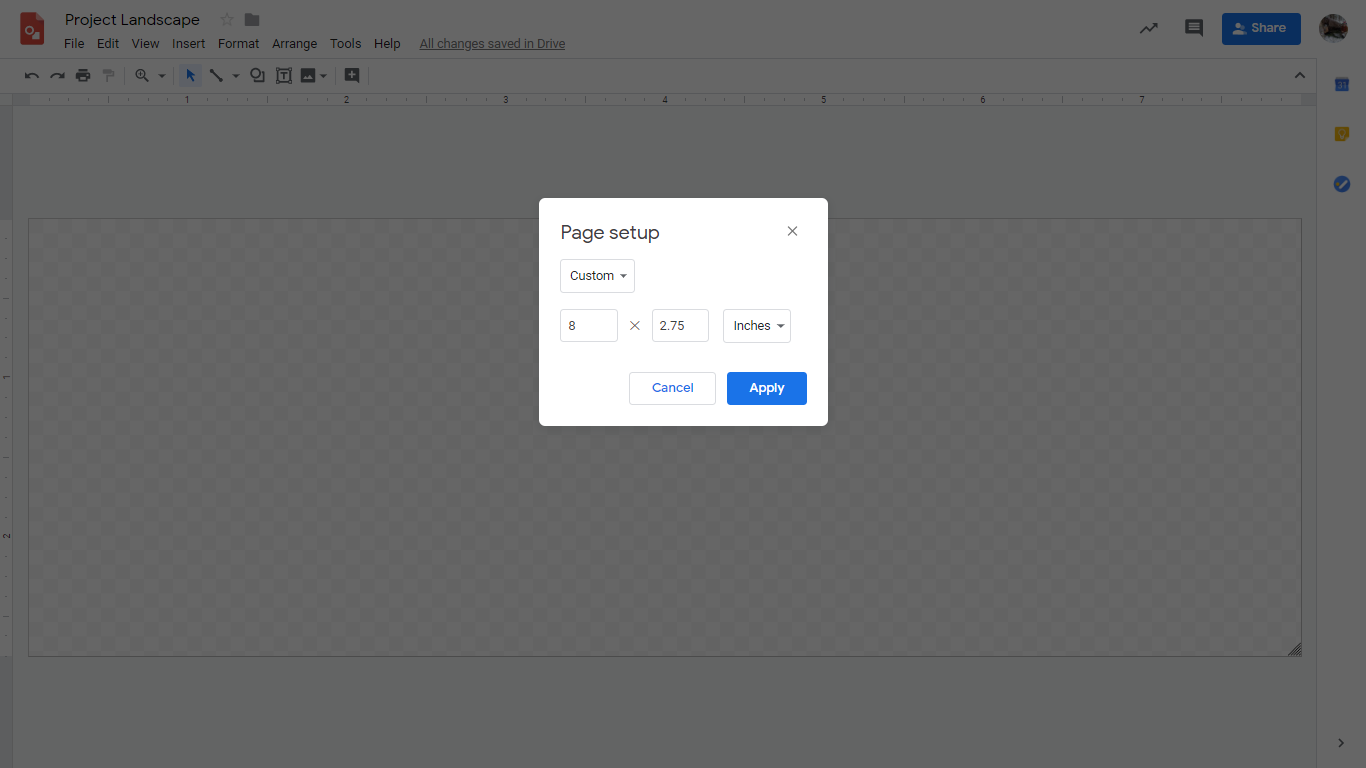Viewport: 1366px width, 768px height.
Task: Select the Paint format tool
Action: tap(108, 75)
